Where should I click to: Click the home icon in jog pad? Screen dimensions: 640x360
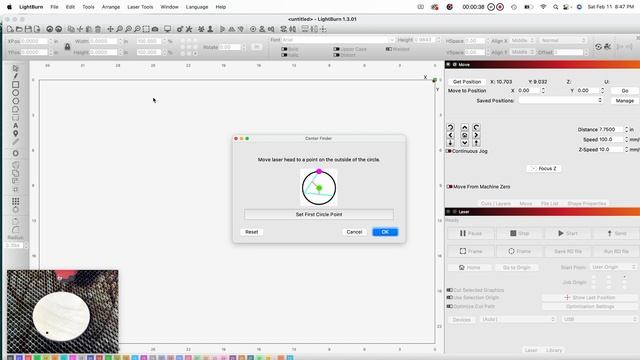click(464, 135)
